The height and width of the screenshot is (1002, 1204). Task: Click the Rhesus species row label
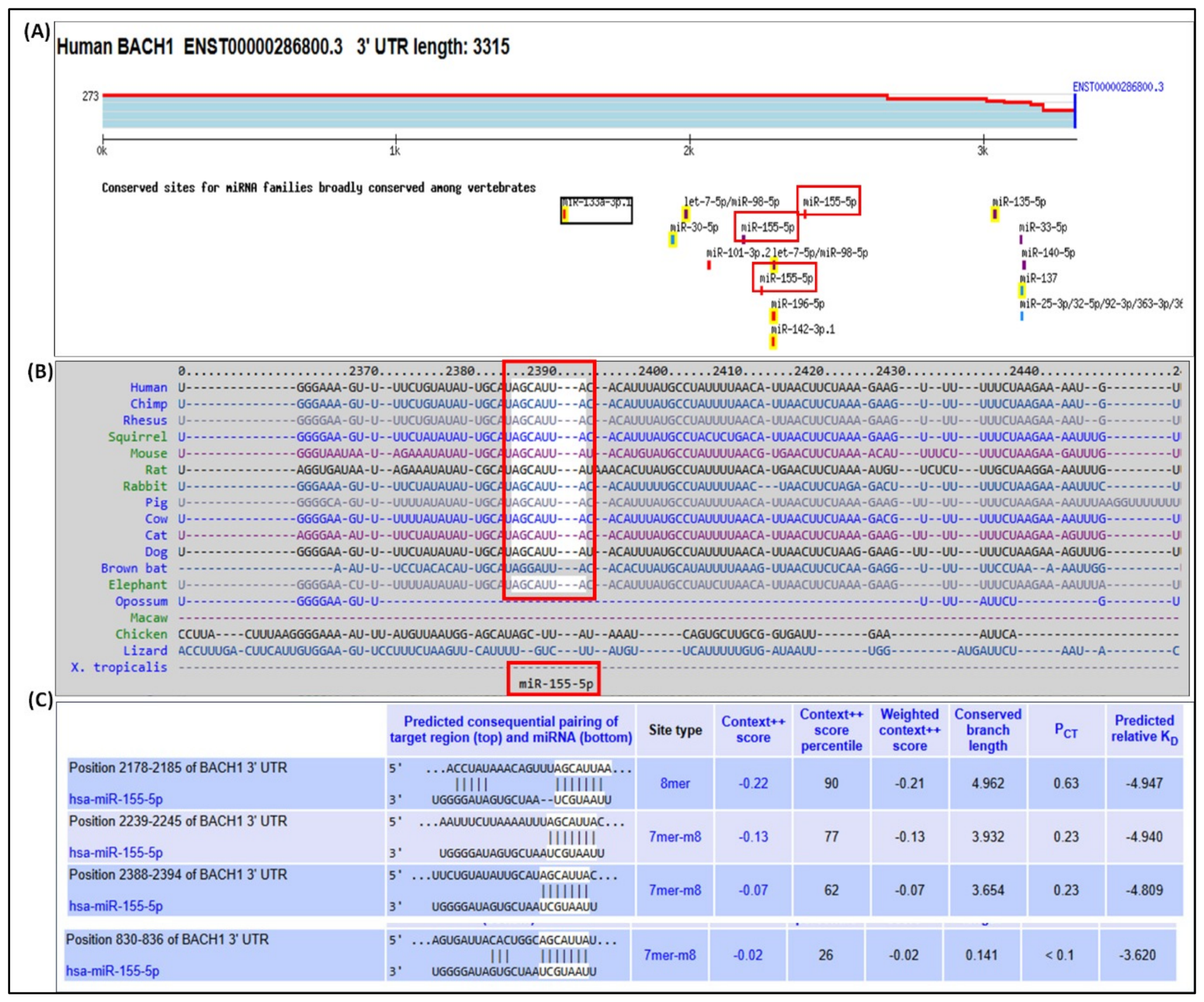click(x=145, y=420)
